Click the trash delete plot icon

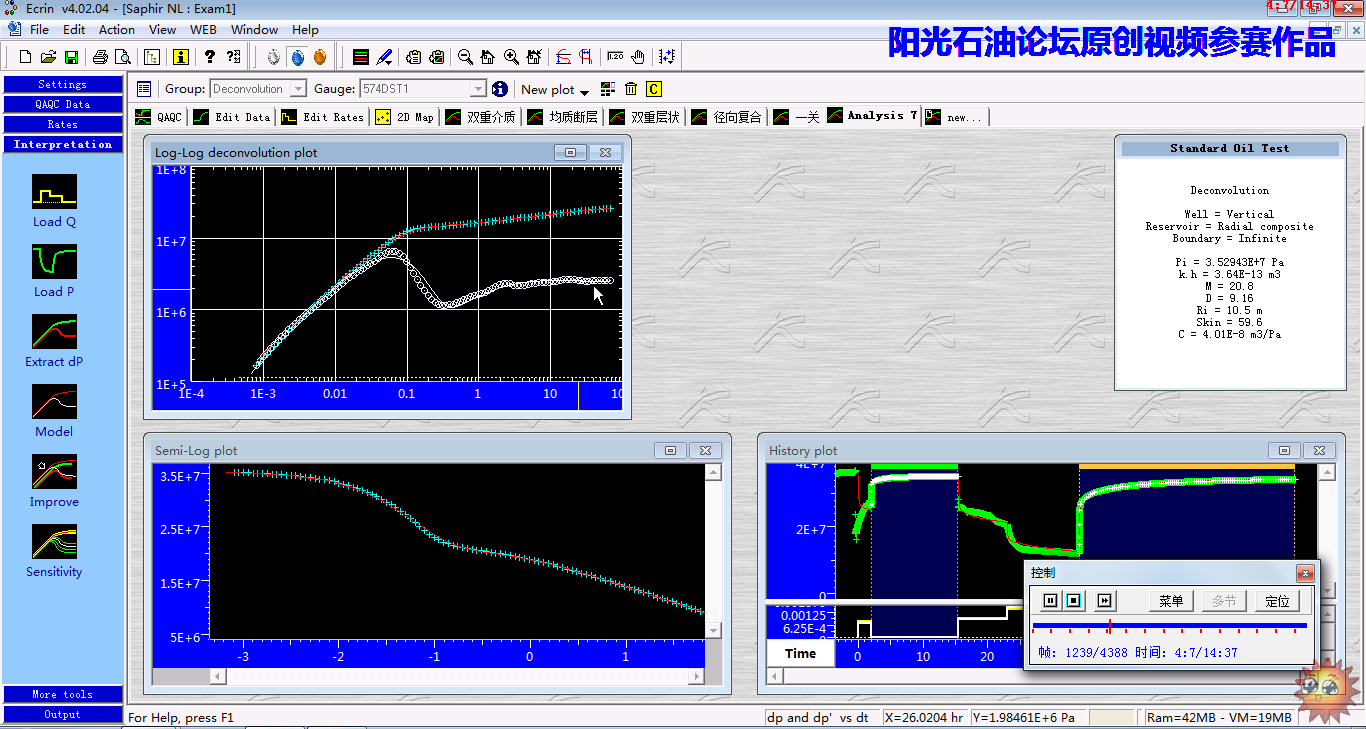coord(631,89)
